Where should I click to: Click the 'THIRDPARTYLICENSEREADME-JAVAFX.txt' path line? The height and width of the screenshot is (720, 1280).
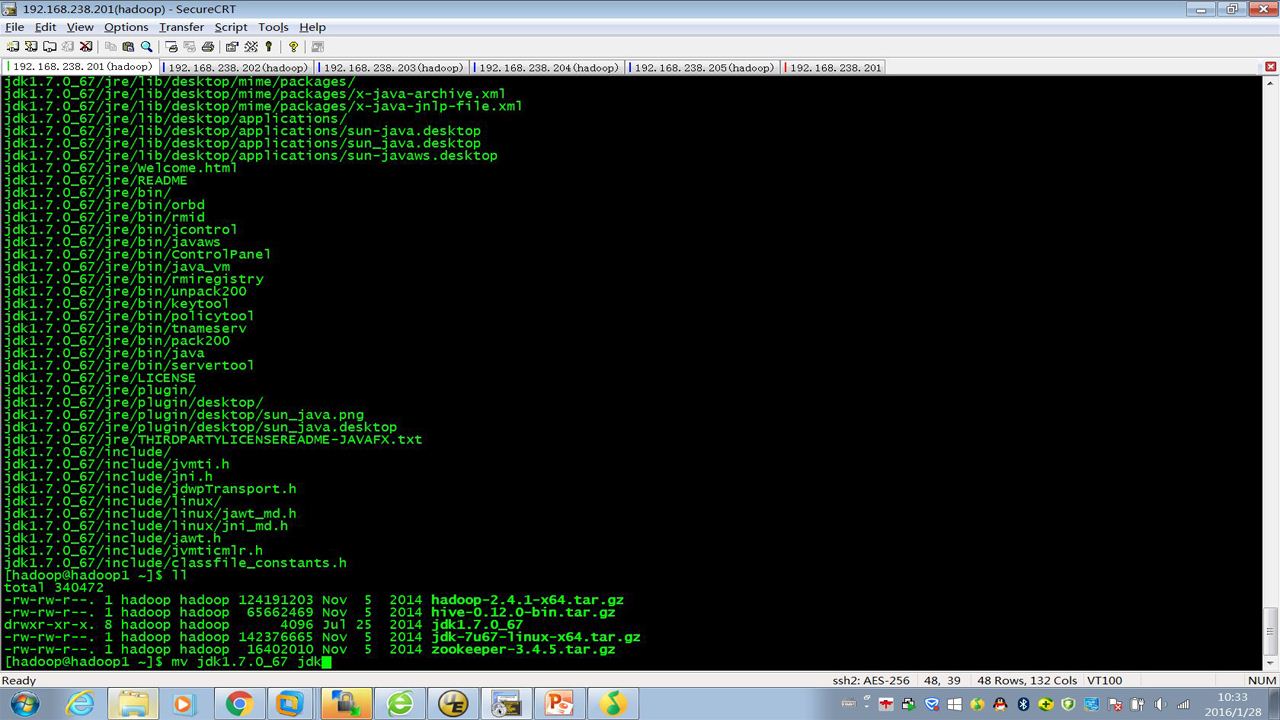[x=213, y=439]
